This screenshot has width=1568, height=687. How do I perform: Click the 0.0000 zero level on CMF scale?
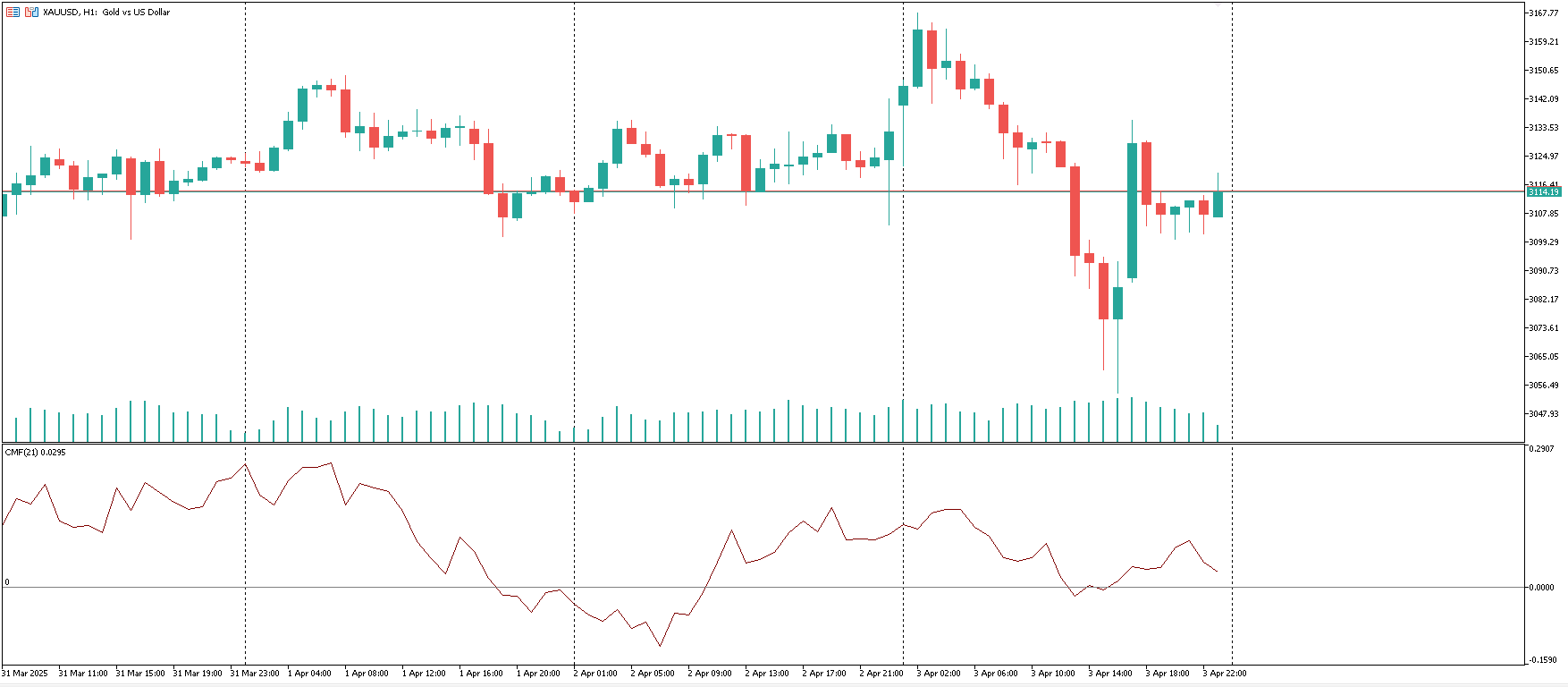tap(1541, 588)
